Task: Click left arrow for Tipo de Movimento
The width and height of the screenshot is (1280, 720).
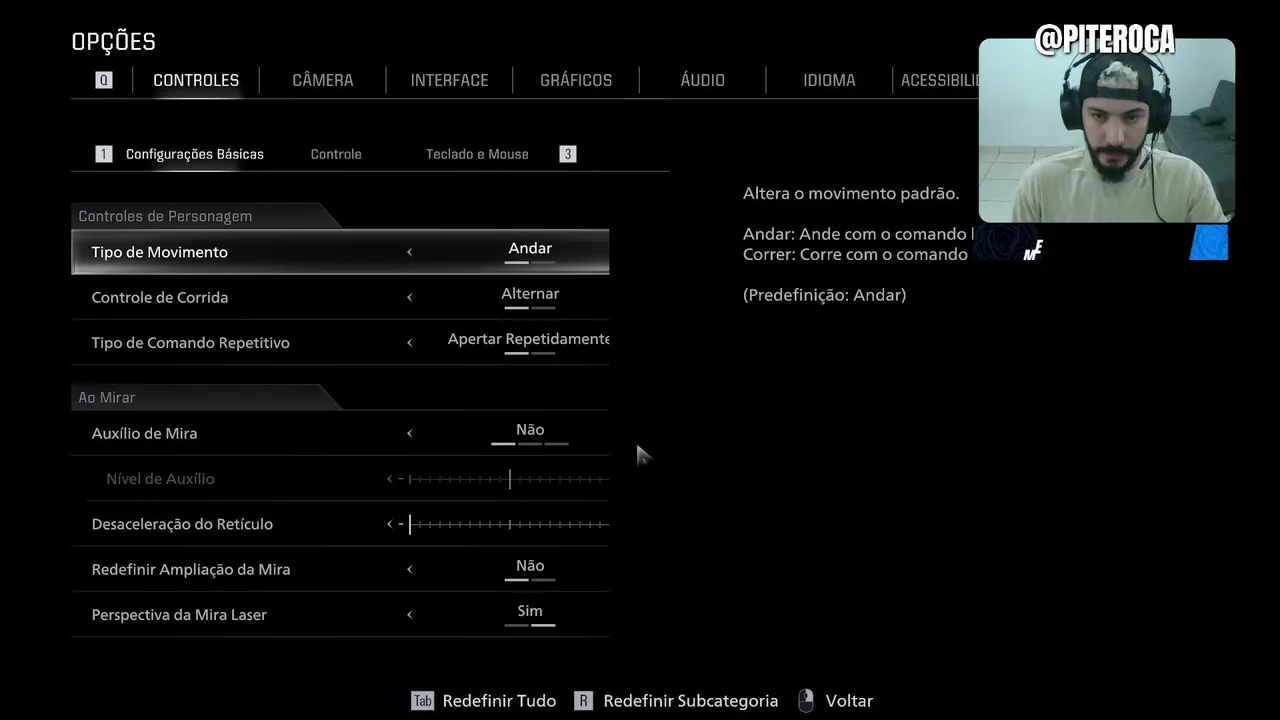Action: click(x=409, y=252)
